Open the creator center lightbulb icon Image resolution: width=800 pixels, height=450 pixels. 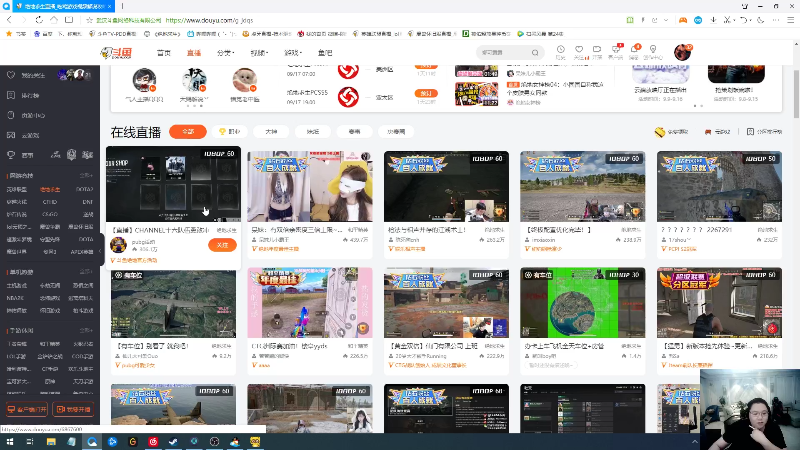[x=653, y=49]
